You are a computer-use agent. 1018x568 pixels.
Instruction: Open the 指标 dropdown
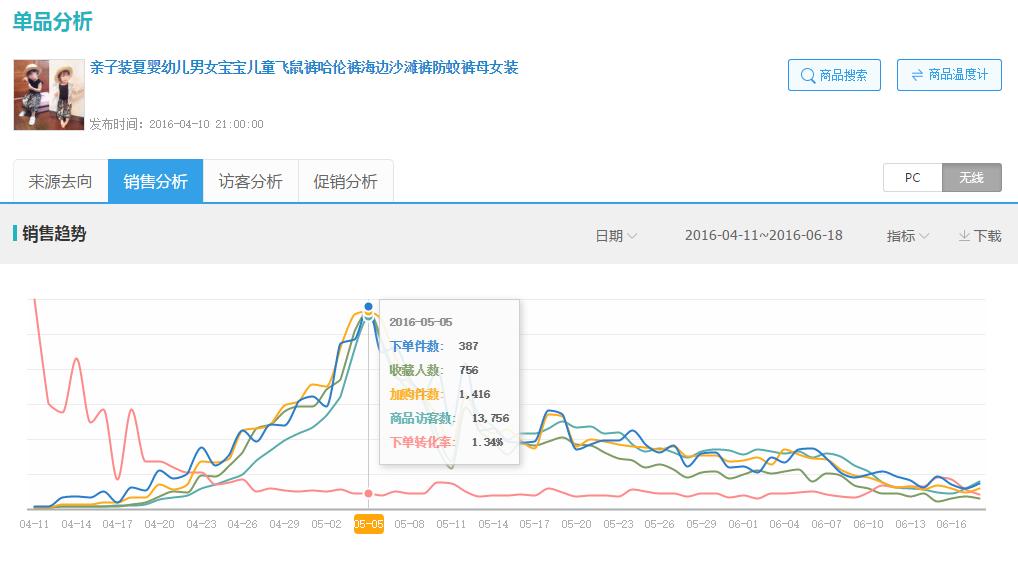click(x=907, y=236)
